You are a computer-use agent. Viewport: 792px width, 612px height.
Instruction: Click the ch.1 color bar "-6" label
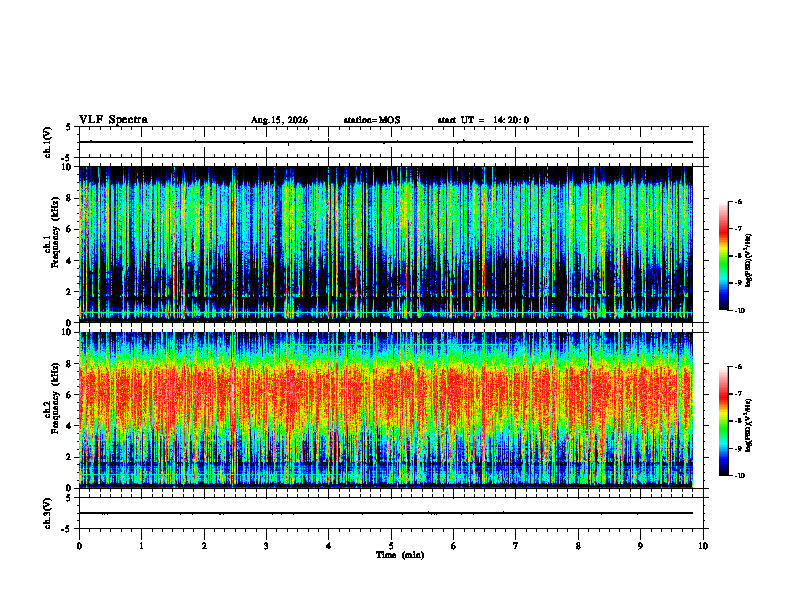click(739, 202)
